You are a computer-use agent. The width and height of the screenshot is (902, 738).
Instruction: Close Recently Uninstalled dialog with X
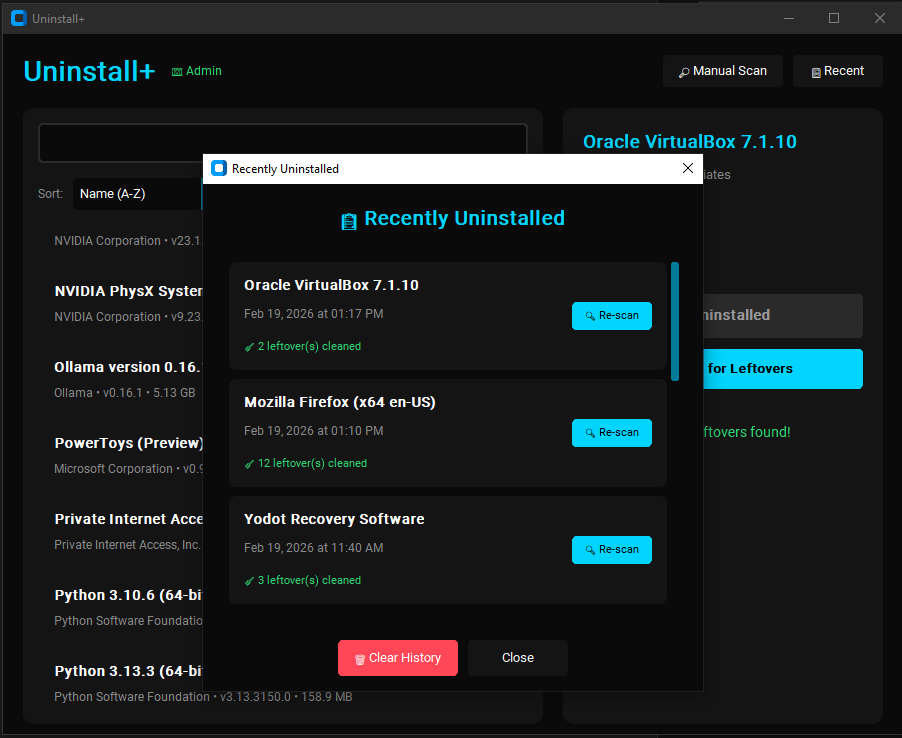687,168
